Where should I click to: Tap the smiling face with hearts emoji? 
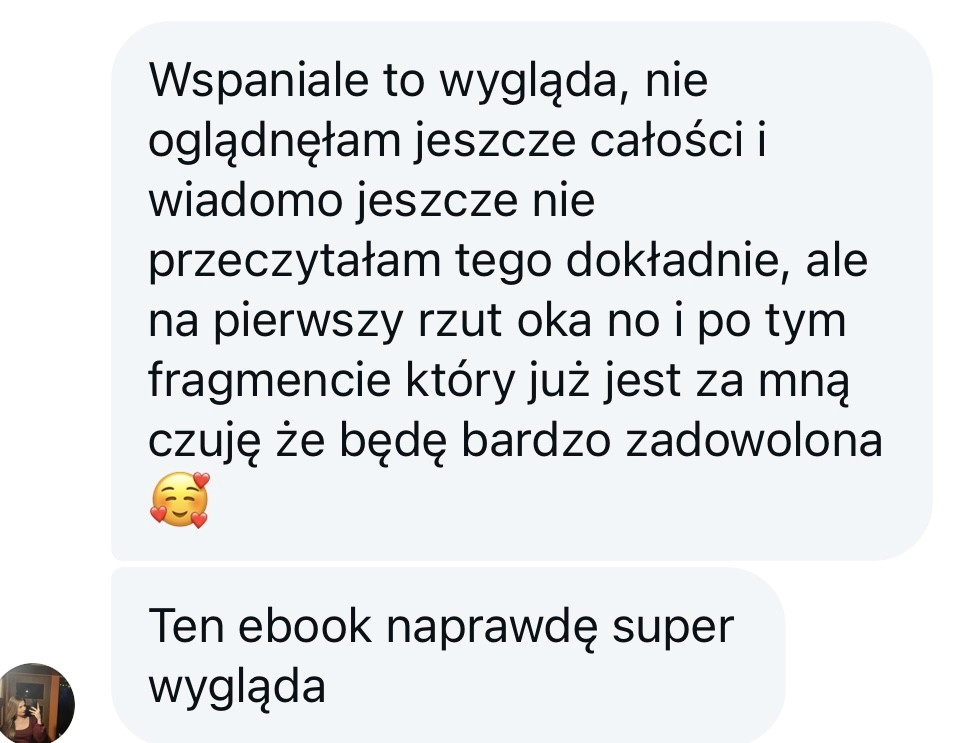180,500
